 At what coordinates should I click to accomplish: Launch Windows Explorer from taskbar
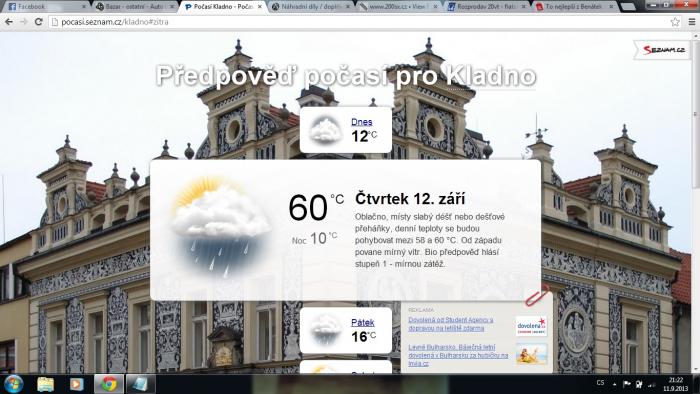click(46, 384)
